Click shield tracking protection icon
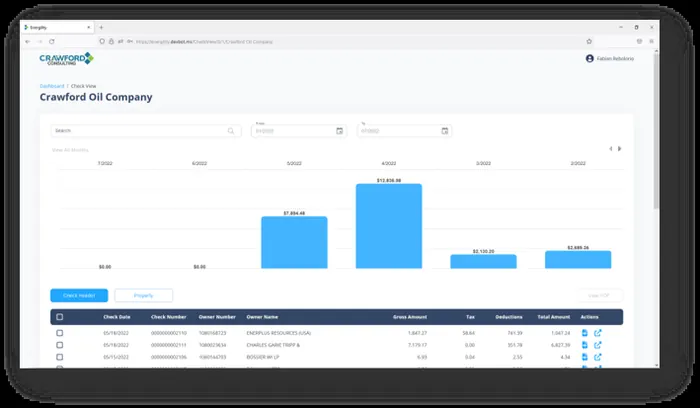This screenshot has height=408, width=700. point(102,42)
